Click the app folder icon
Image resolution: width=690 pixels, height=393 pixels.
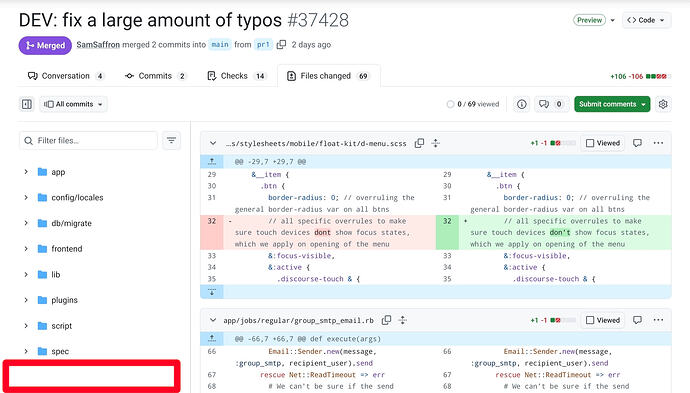click(x=42, y=172)
